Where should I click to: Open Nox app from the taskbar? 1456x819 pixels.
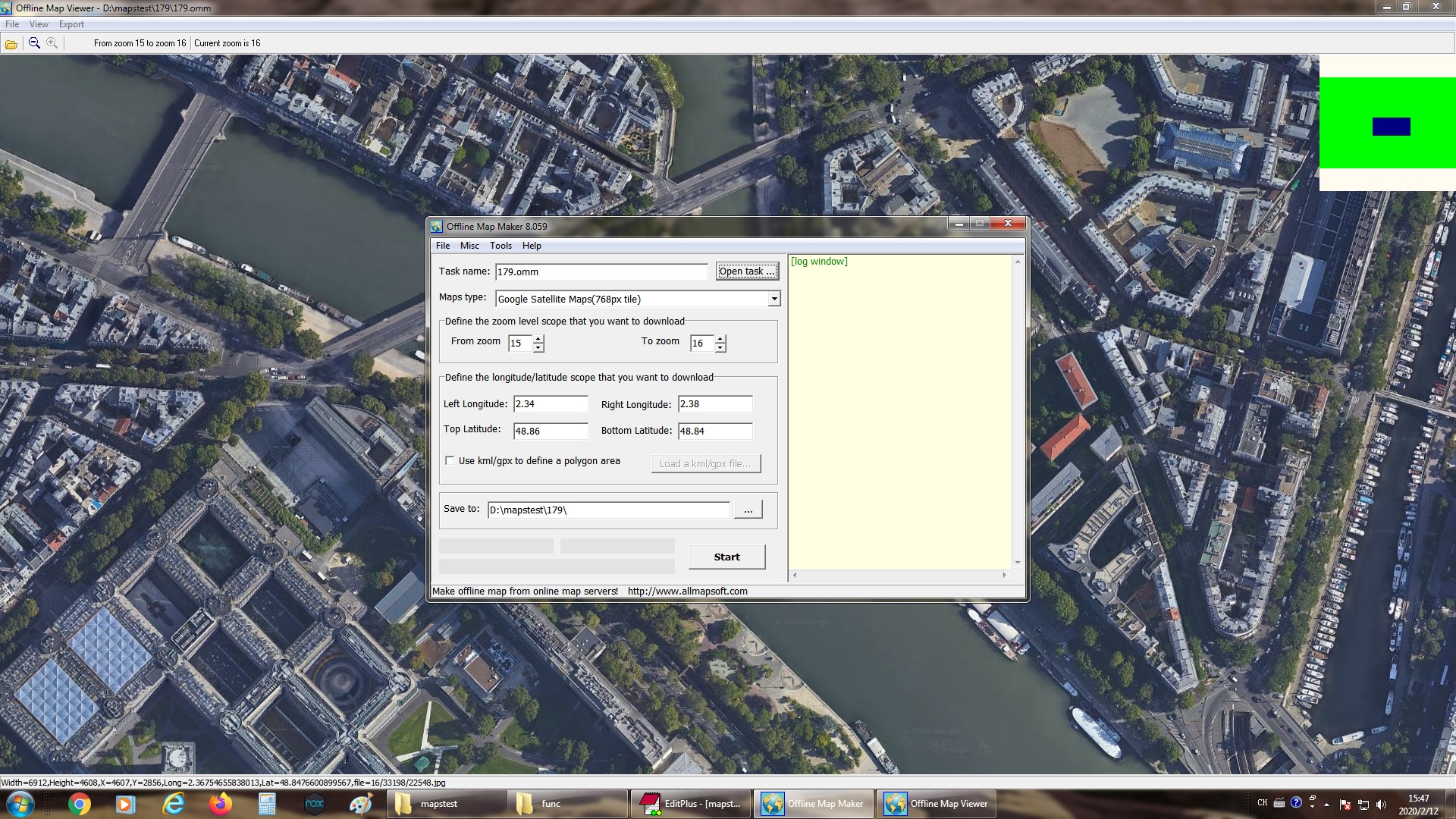tap(314, 804)
